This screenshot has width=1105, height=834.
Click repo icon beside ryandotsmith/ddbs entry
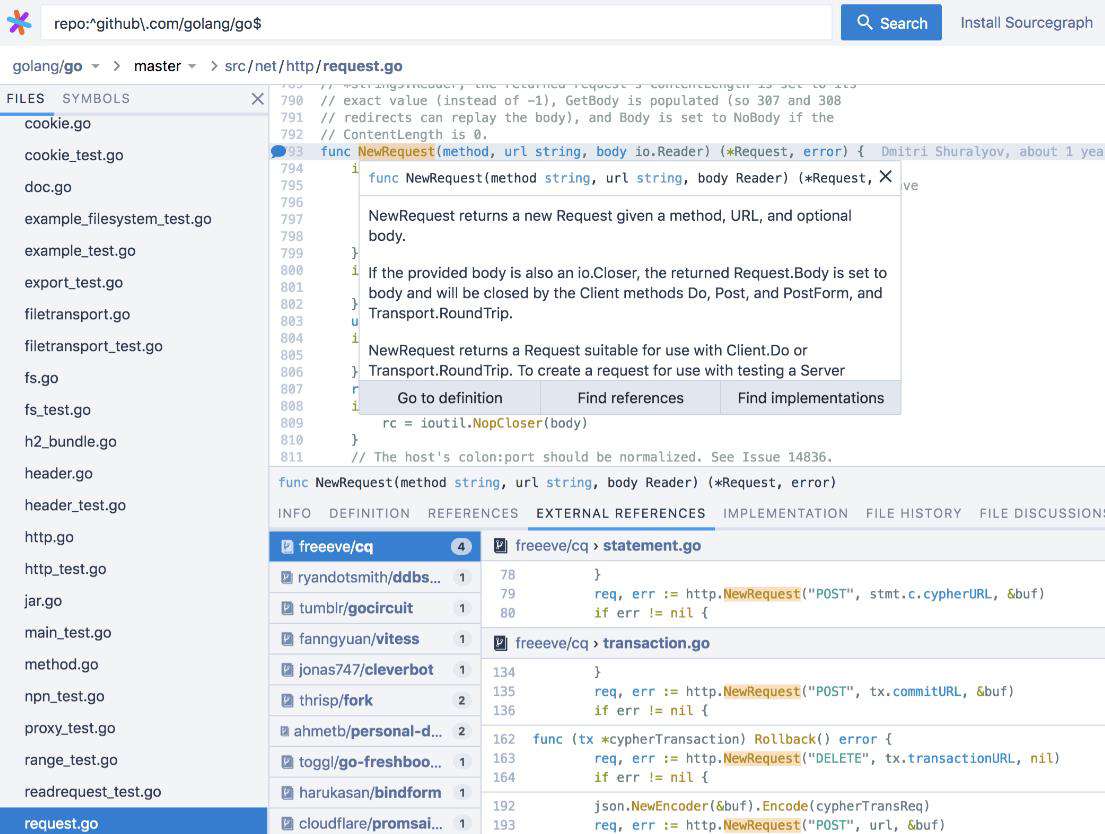287,577
